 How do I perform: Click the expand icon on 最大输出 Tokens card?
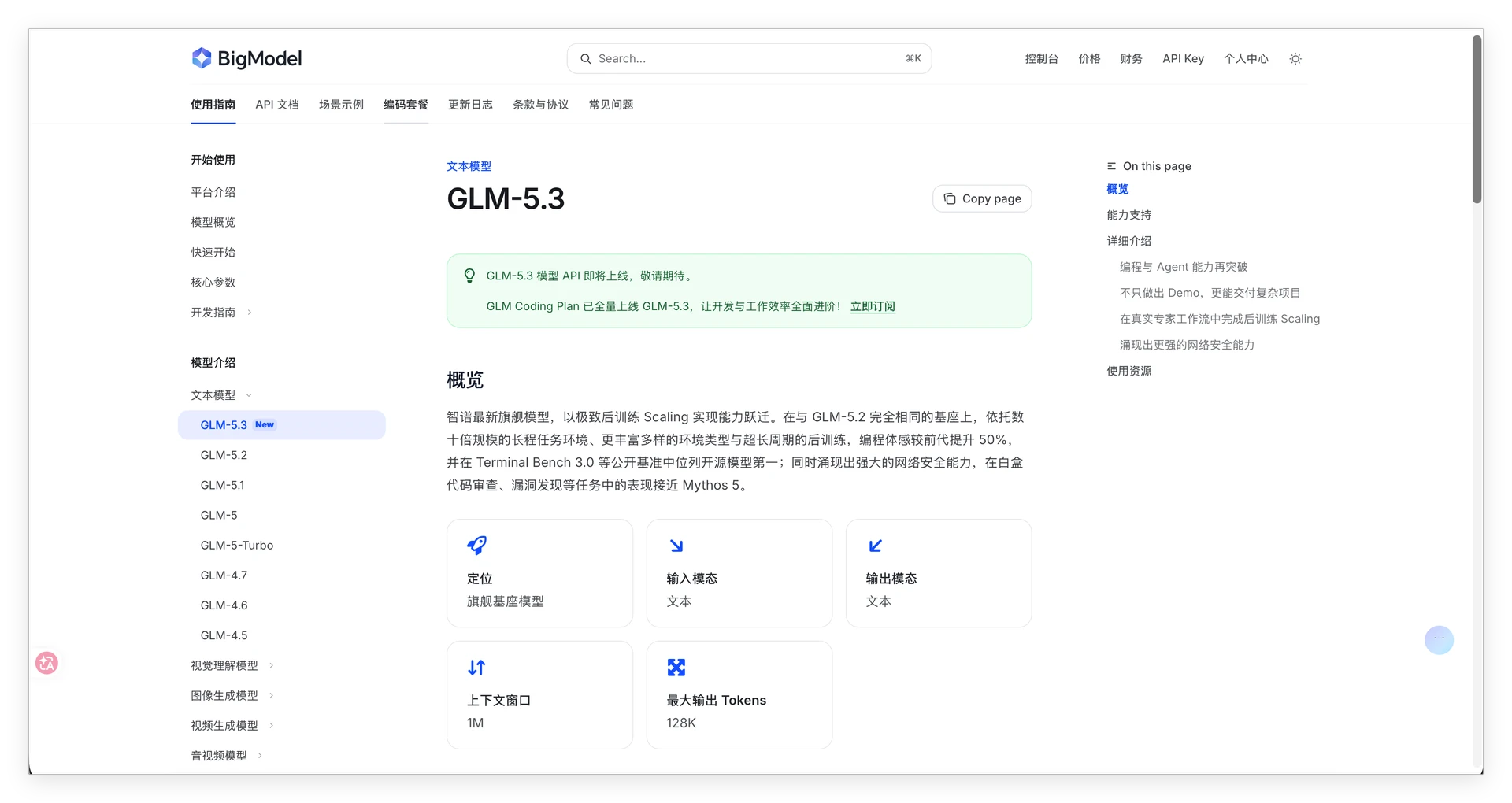[676, 668]
